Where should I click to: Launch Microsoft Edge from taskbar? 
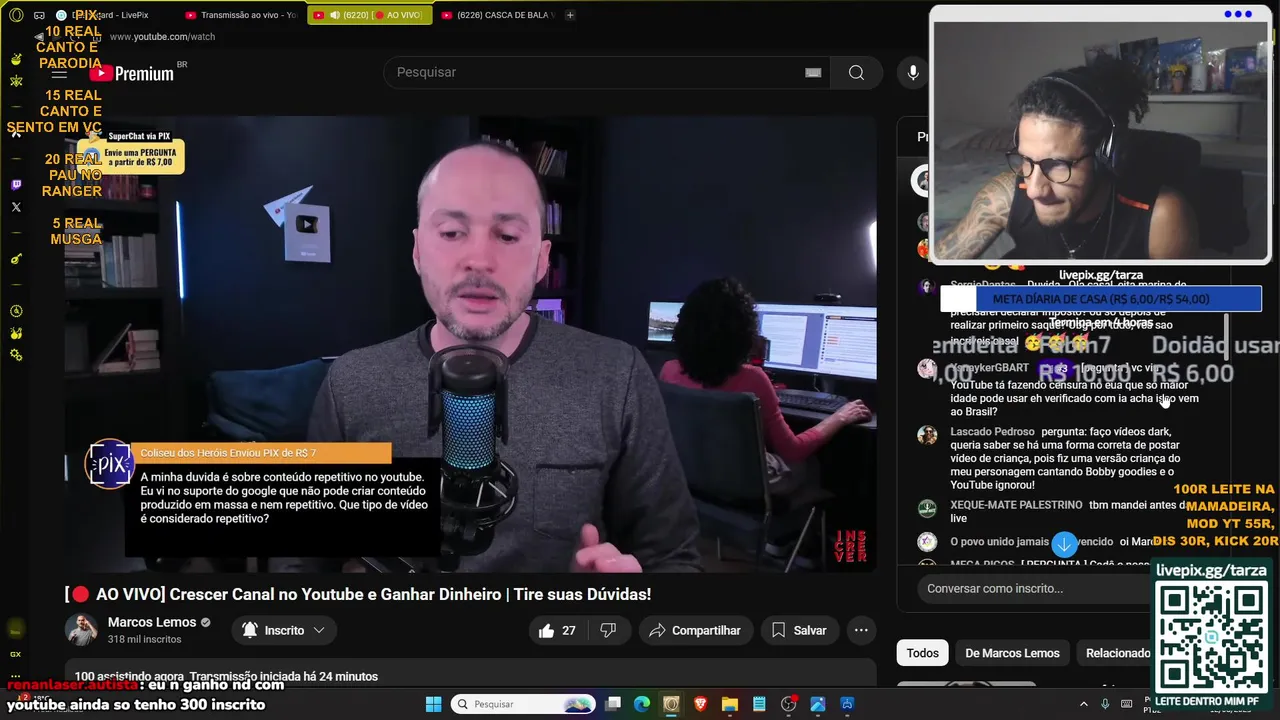[x=642, y=704]
